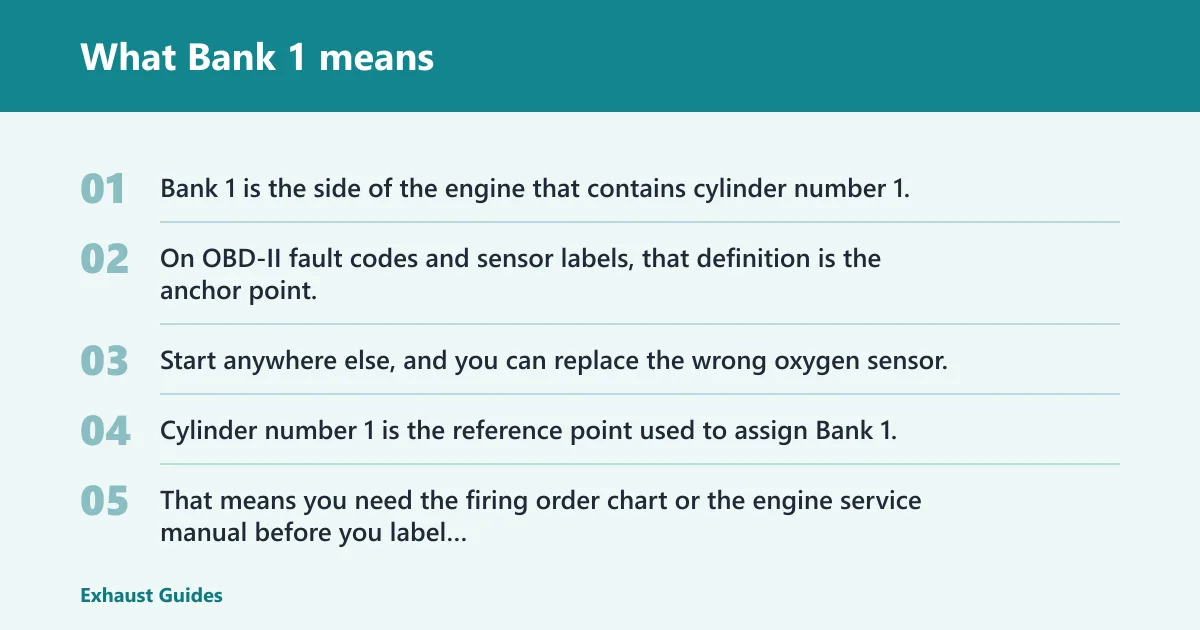Open the Exhaust Guides link
This screenshot has width=1200, height=630.
pyautogui.click(x=151, y=595)
